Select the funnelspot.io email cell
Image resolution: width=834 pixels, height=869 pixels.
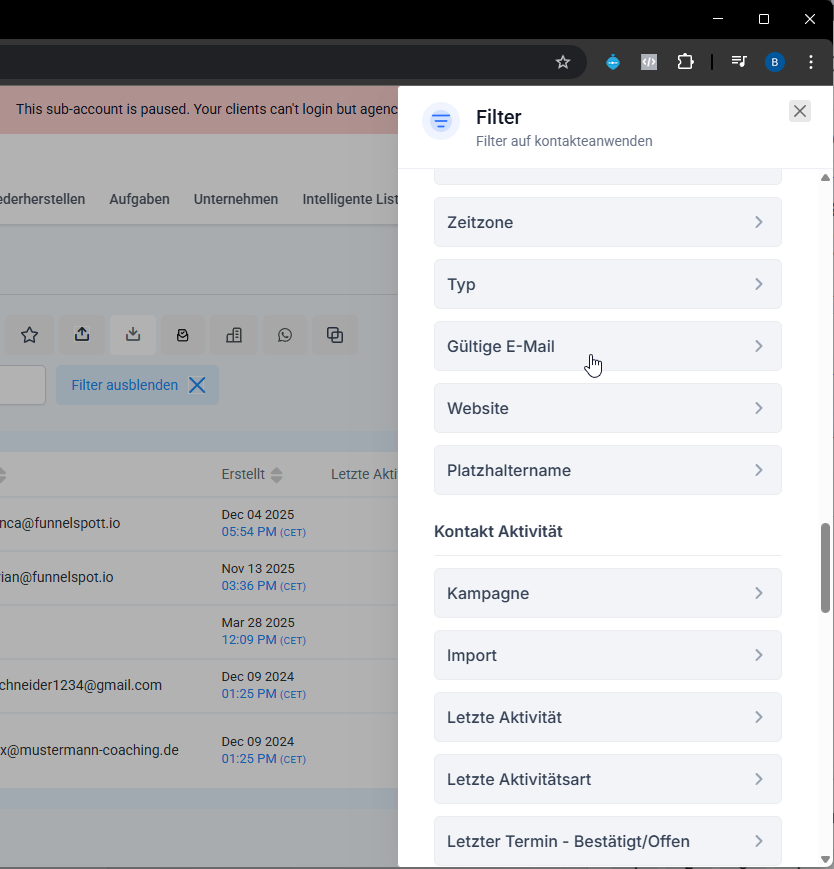(x=57, y=577)
